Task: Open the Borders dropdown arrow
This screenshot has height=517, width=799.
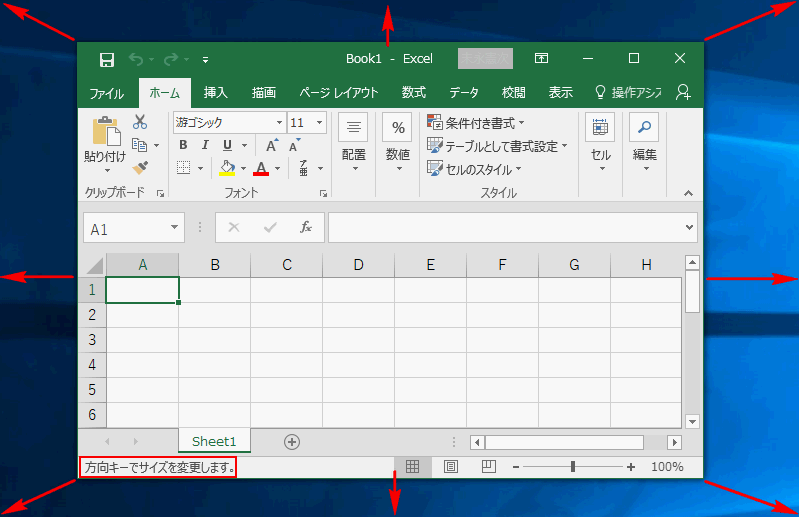Action: click(x=200, y=169)
